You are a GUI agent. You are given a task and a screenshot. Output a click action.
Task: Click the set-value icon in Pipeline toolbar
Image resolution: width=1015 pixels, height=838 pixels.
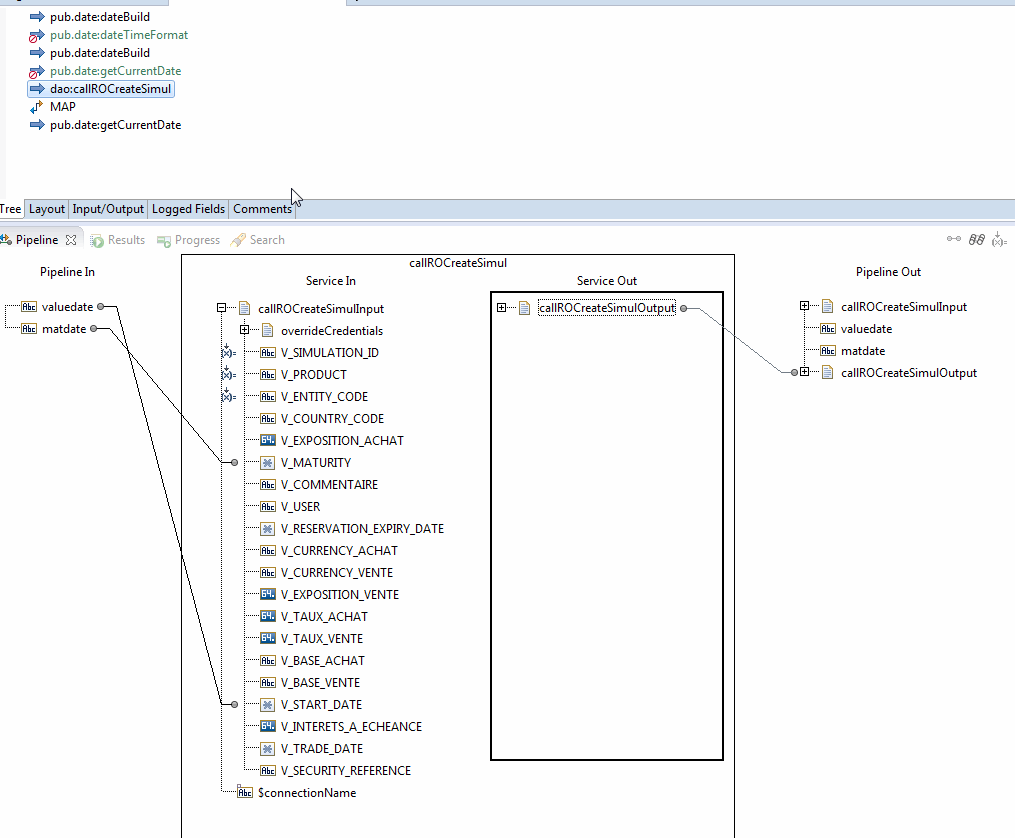(999, 239)
